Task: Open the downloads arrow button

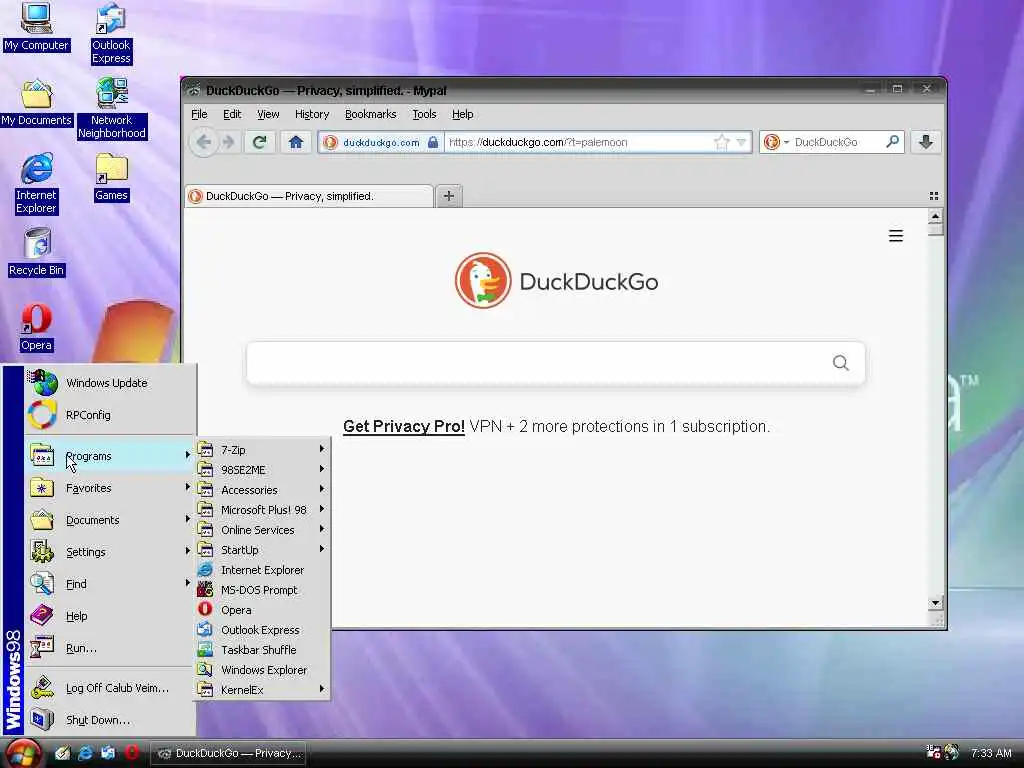Action: 925,142
